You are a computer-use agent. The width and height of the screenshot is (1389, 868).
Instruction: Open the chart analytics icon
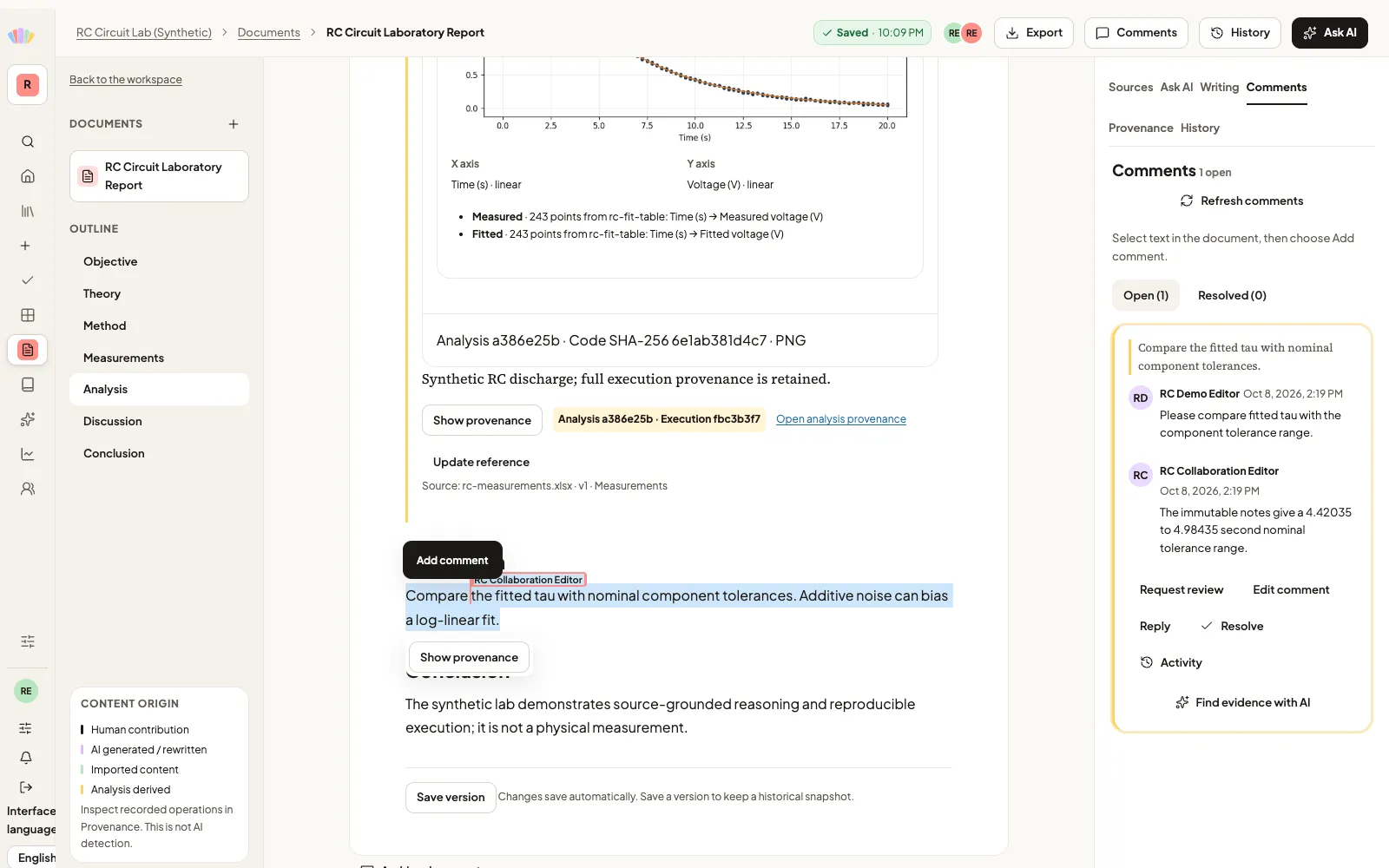28,454
